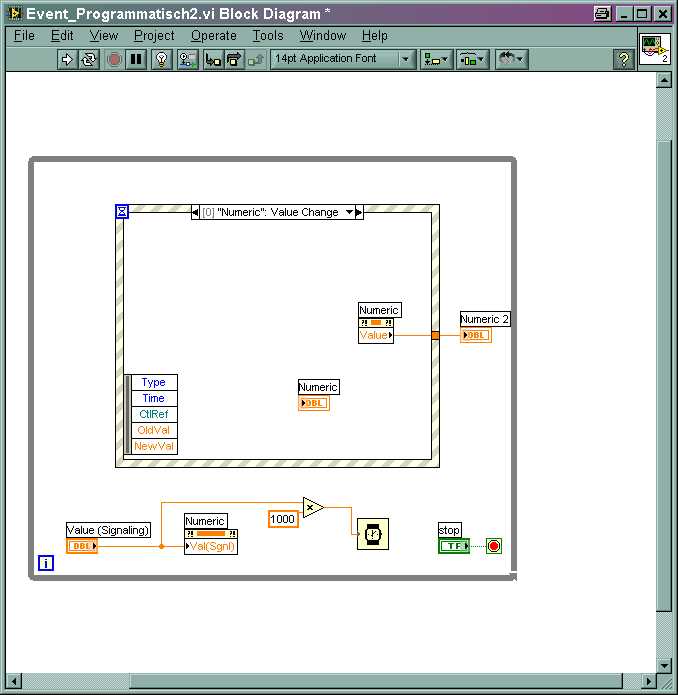Click the Context Help question mark button
Image resolution: width=678 pixels, height=695 pixels.
click(x=623, y=59)
